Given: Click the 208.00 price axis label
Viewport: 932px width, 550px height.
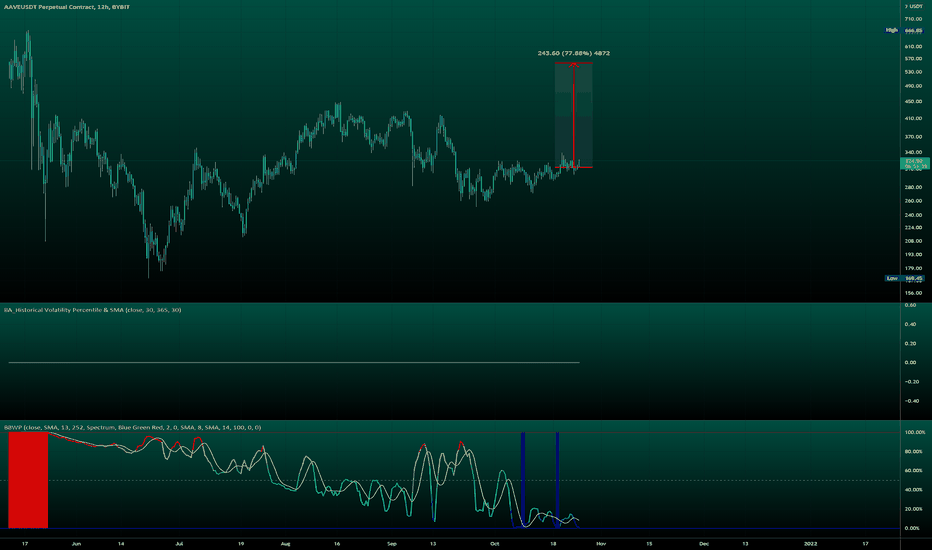Looking at the screenshot, I should [914, 241].
